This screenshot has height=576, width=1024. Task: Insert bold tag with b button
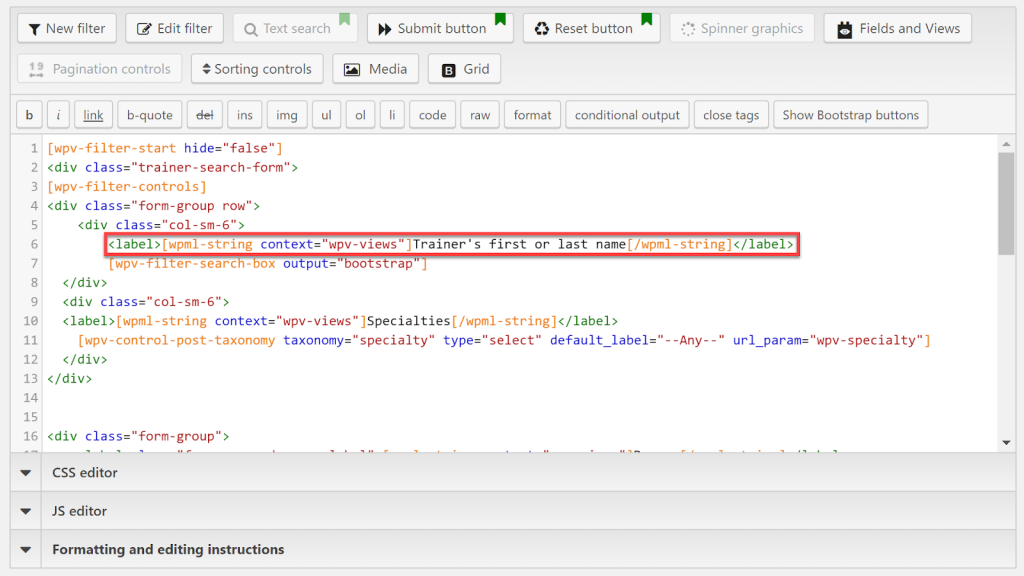point(29,115)
